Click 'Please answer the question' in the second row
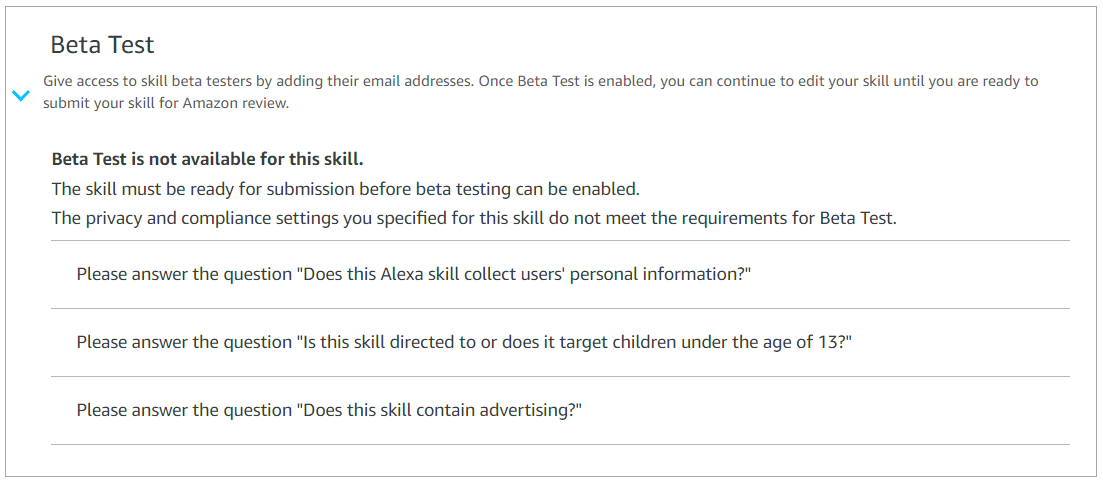 point(183,342)
